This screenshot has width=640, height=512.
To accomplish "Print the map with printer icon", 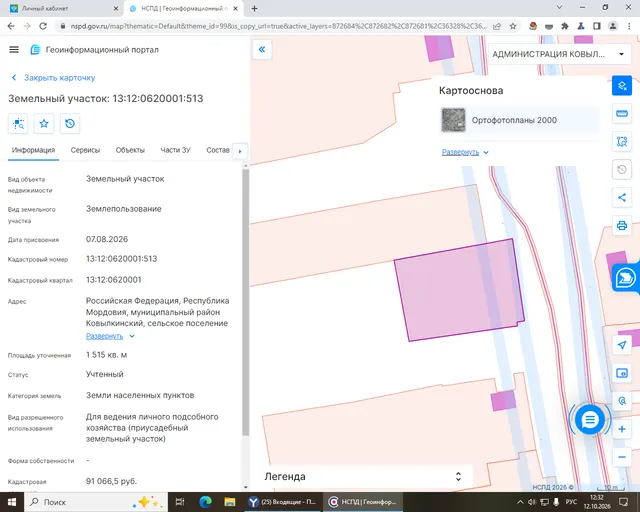I will (622, 225).
